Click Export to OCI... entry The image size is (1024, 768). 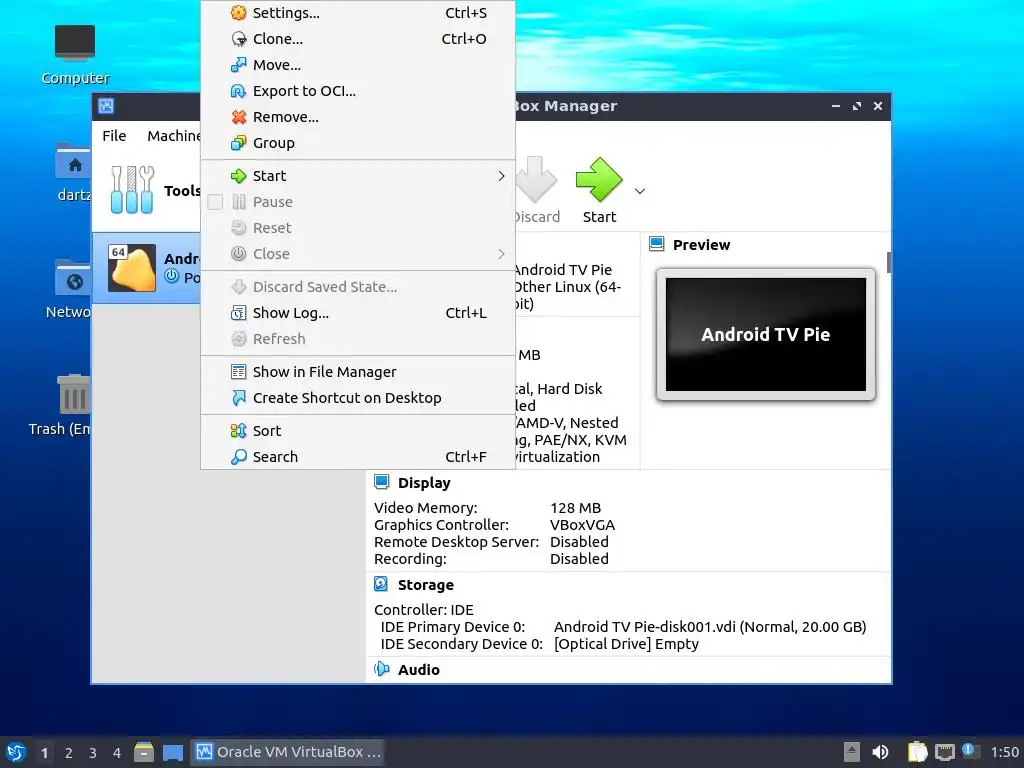[x=358, y=91]
